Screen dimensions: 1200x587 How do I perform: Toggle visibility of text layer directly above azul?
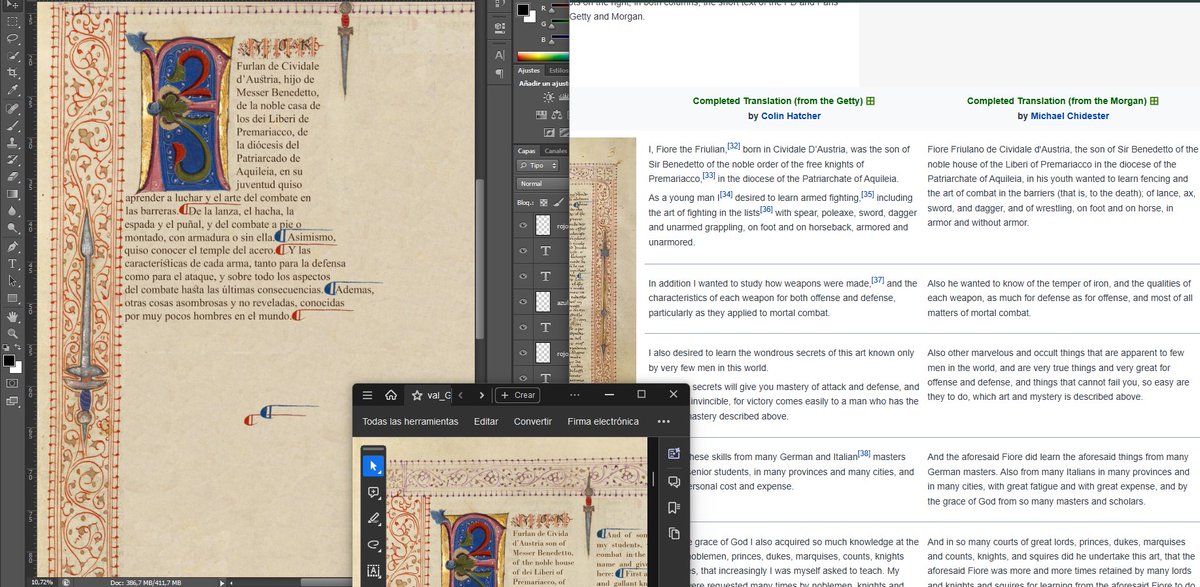523,276
